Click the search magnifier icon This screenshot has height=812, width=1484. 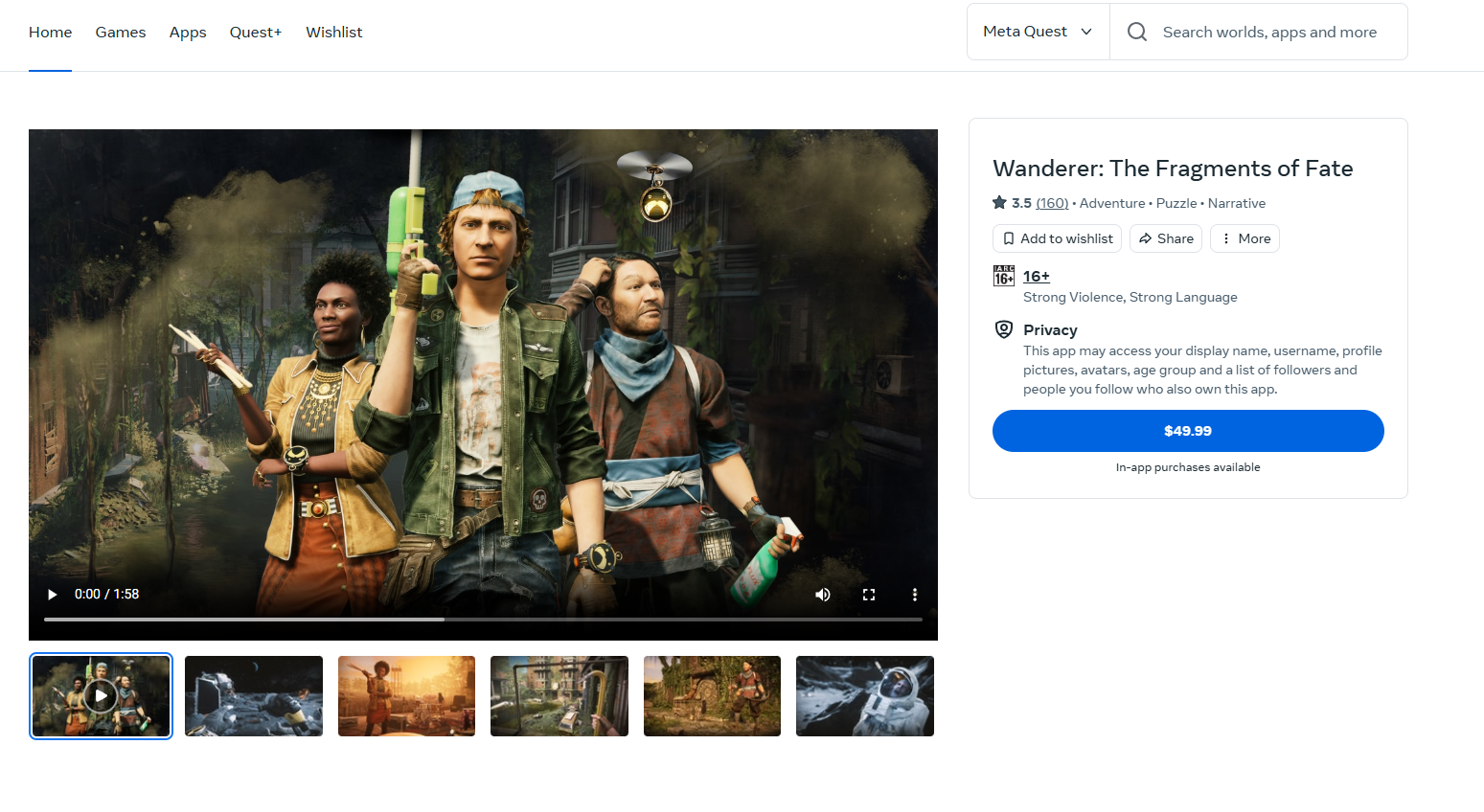pyautogui.click(x=1137, y=32)
